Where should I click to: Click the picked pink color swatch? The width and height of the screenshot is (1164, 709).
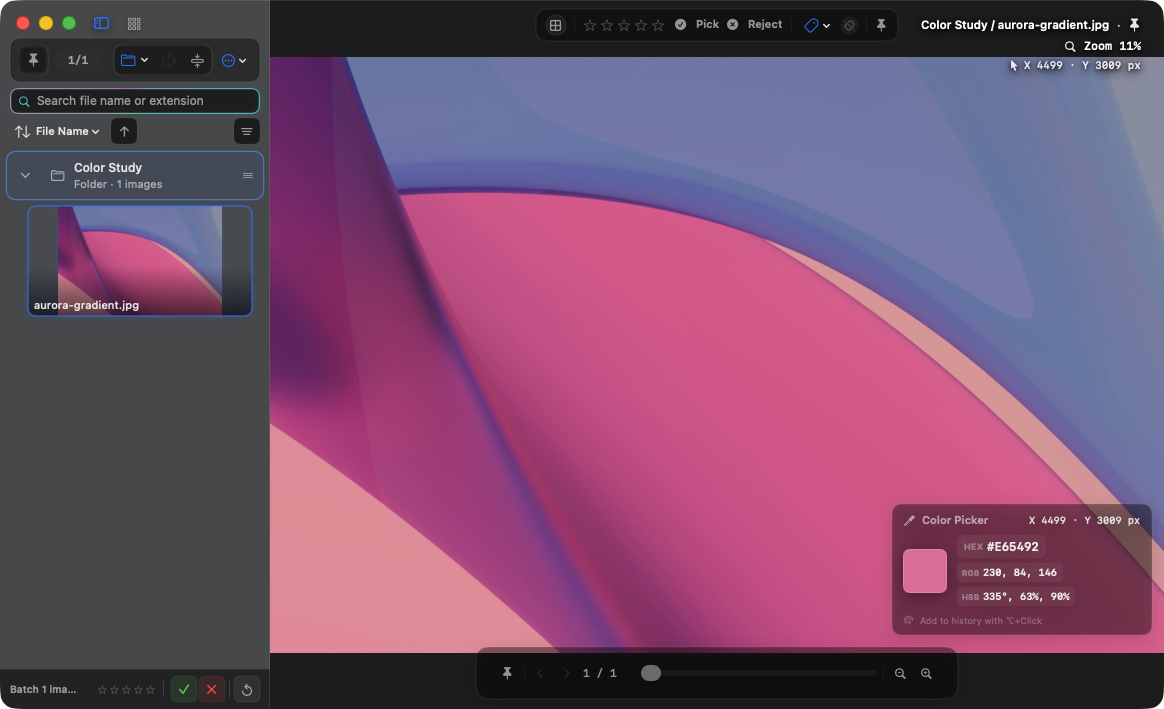(x=924, y=571)
